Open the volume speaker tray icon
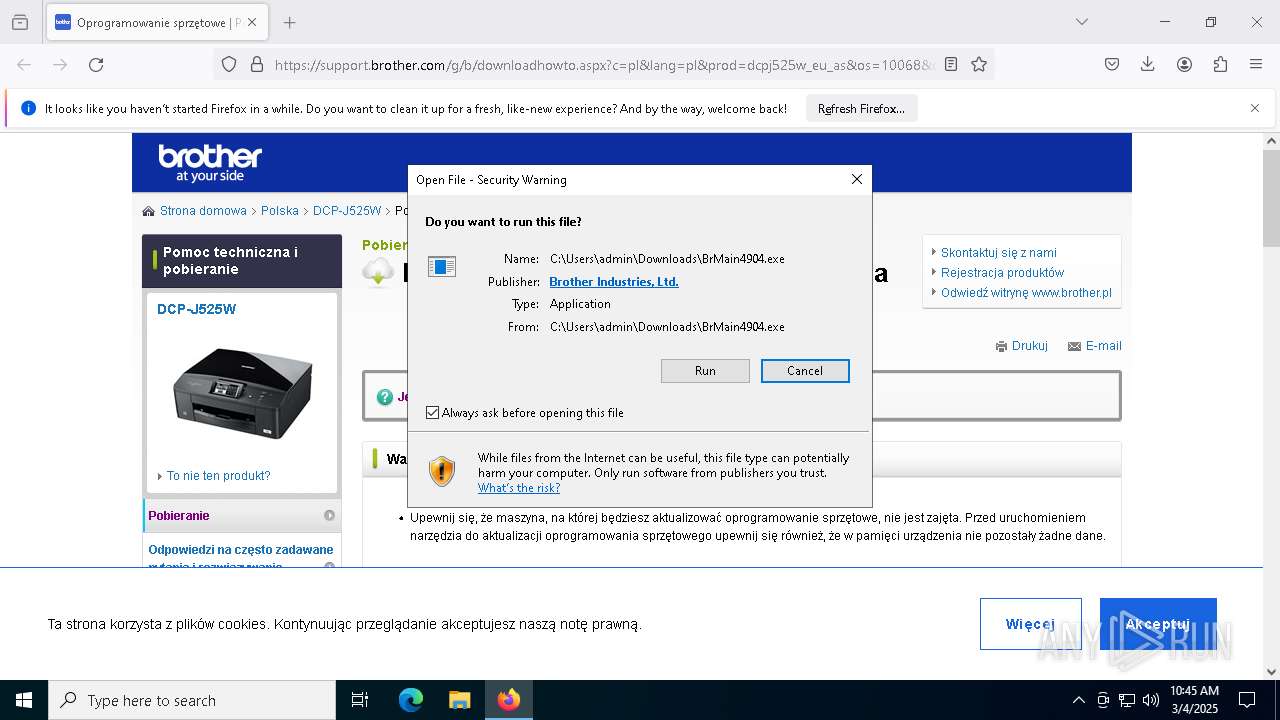1280x720 pixels. click(x=1151, y=700)
